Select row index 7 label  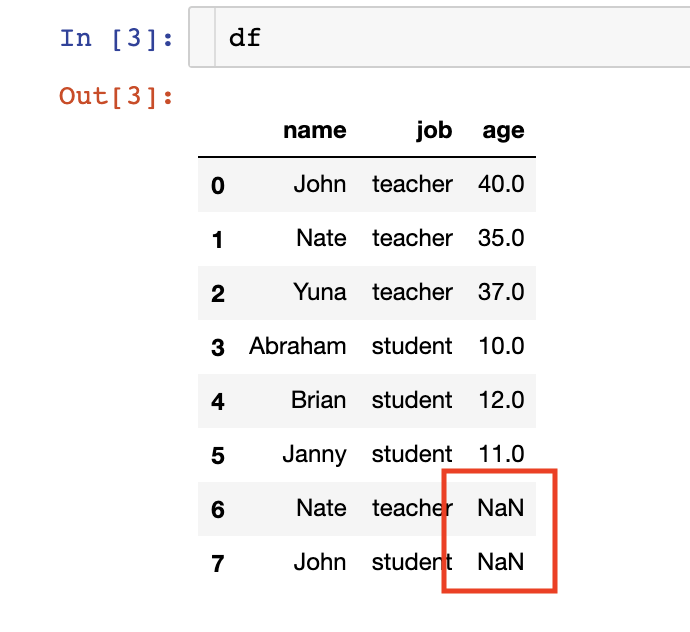click(218, 563)
